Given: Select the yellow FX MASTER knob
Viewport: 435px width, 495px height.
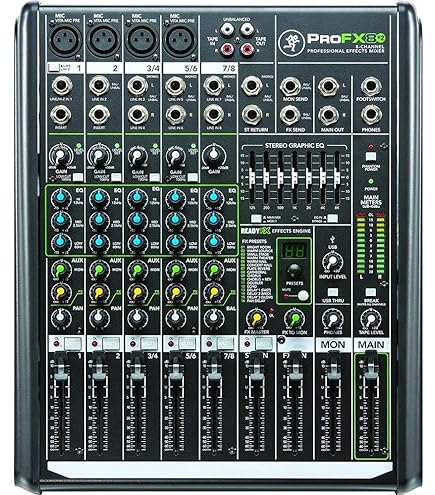Looking at the screenshot, I should click(256, 319).
